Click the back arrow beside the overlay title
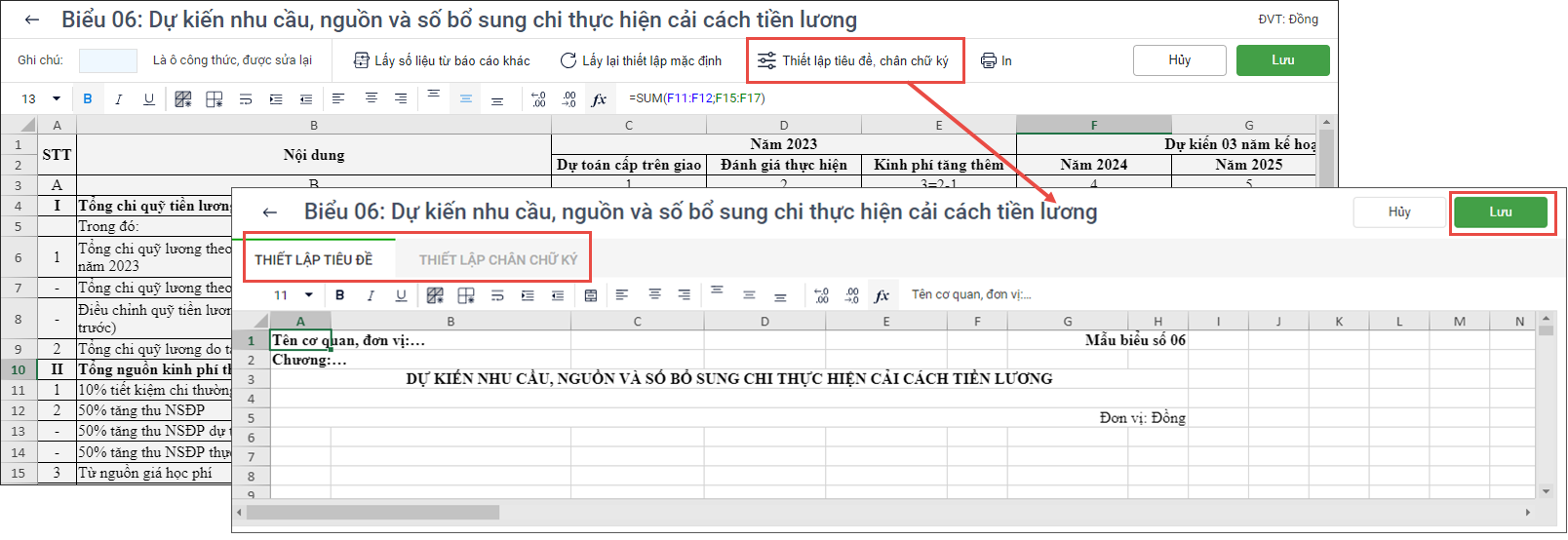This screenshot has width=1568, height=540. click(x=270, y=212)
